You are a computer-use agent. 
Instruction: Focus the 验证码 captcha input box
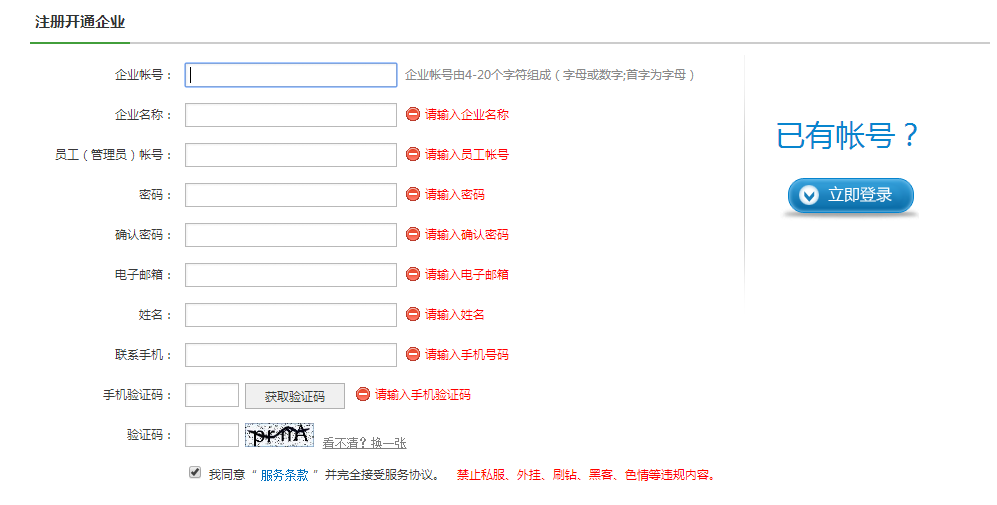[212, 435]
